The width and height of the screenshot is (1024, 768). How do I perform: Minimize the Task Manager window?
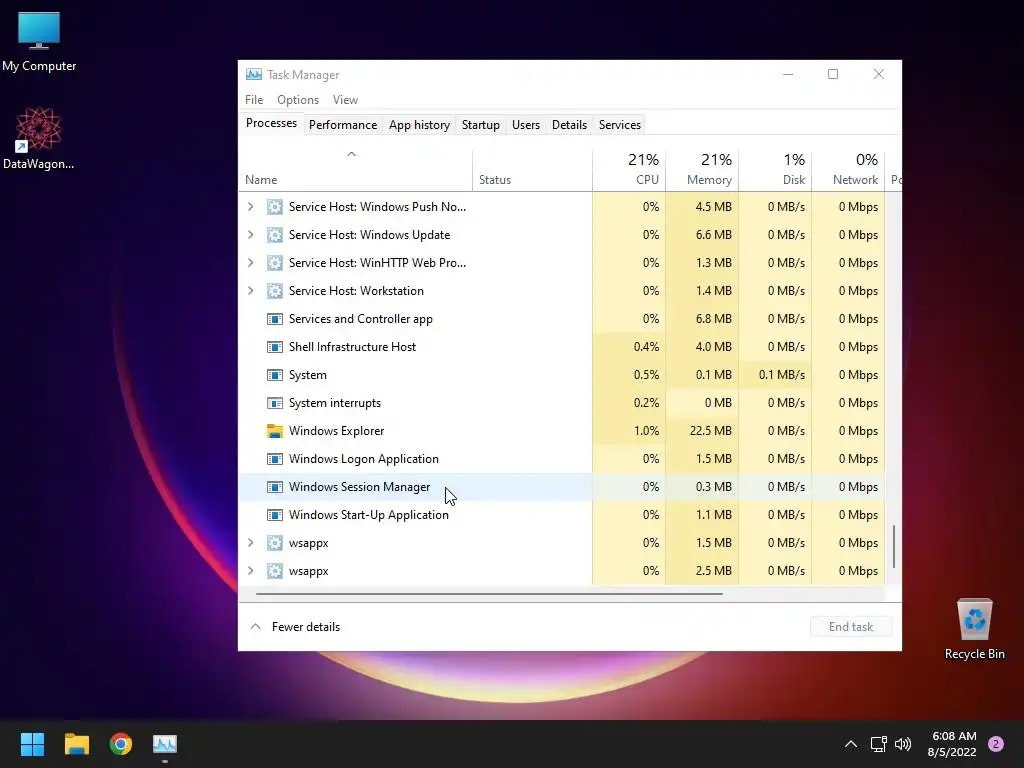[x=788, y=74]
